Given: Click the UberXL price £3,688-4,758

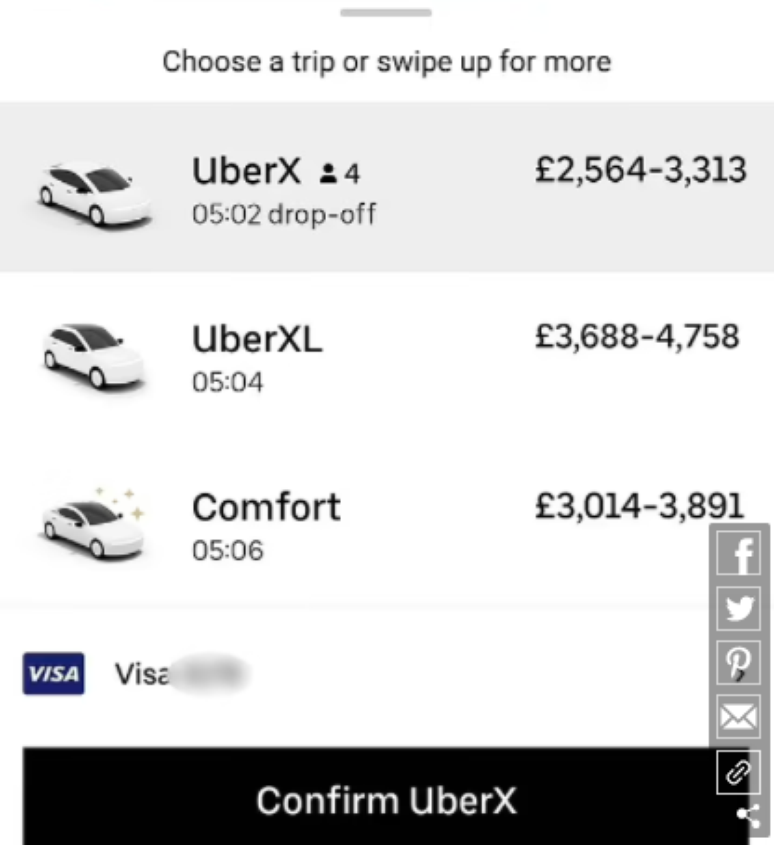Looking at the screenshot, I should [x=637, y=337].
